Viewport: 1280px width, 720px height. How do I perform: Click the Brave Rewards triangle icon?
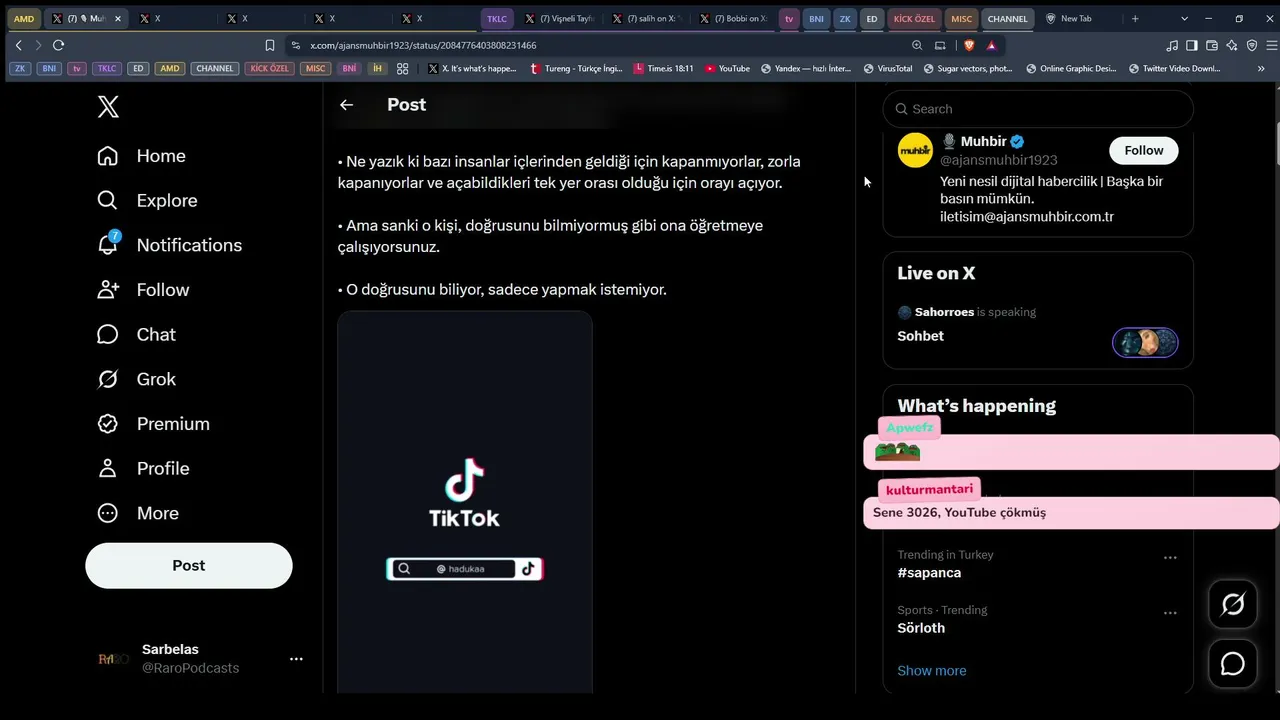point(991,45)
